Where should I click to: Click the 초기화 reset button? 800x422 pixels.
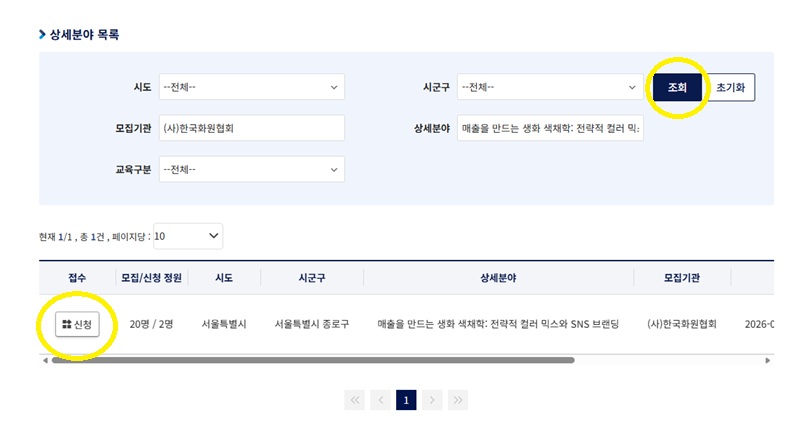pyautogui.click(x=731, y=87)
